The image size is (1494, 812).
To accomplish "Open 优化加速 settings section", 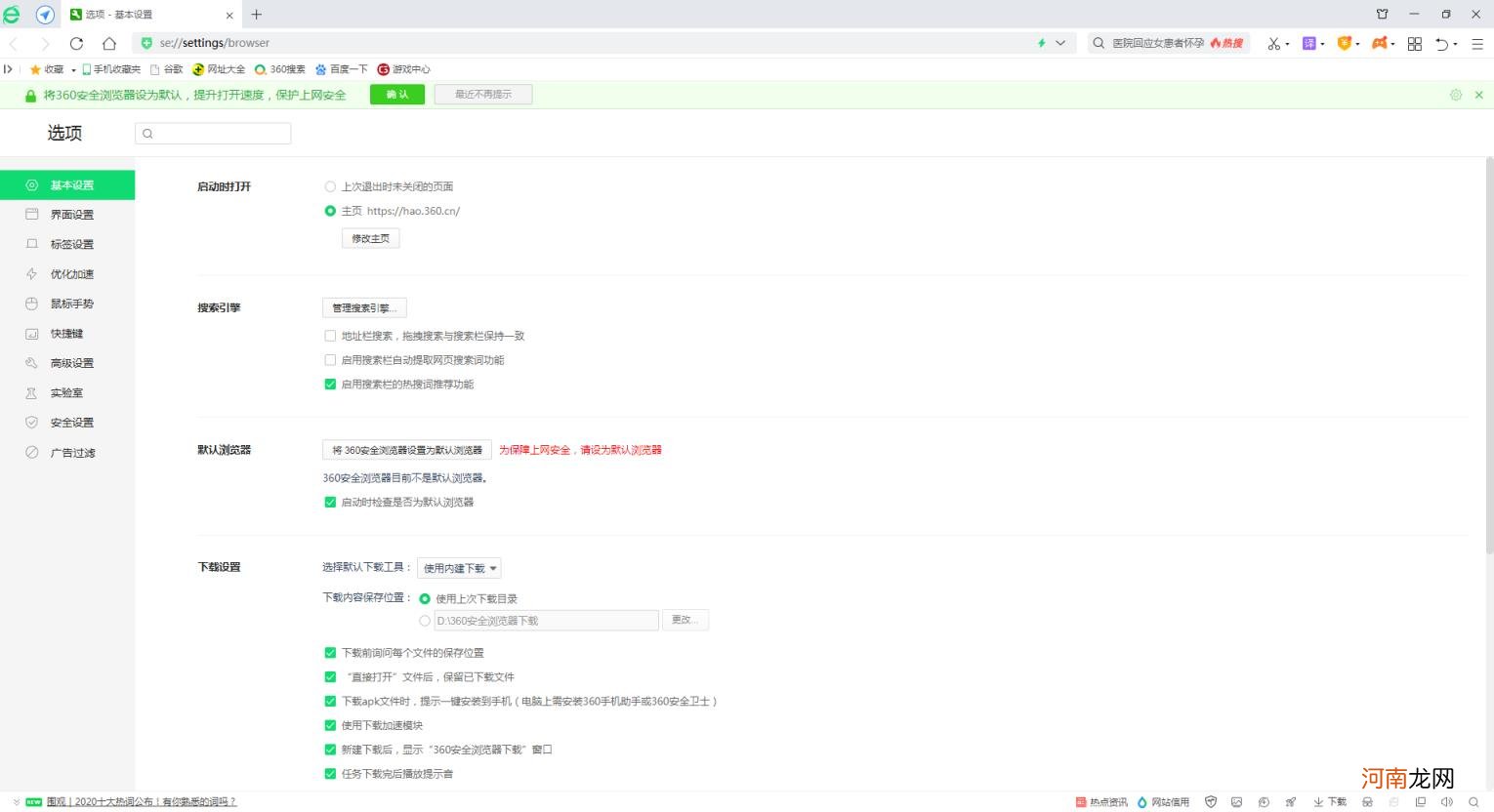I will [67, 274].
